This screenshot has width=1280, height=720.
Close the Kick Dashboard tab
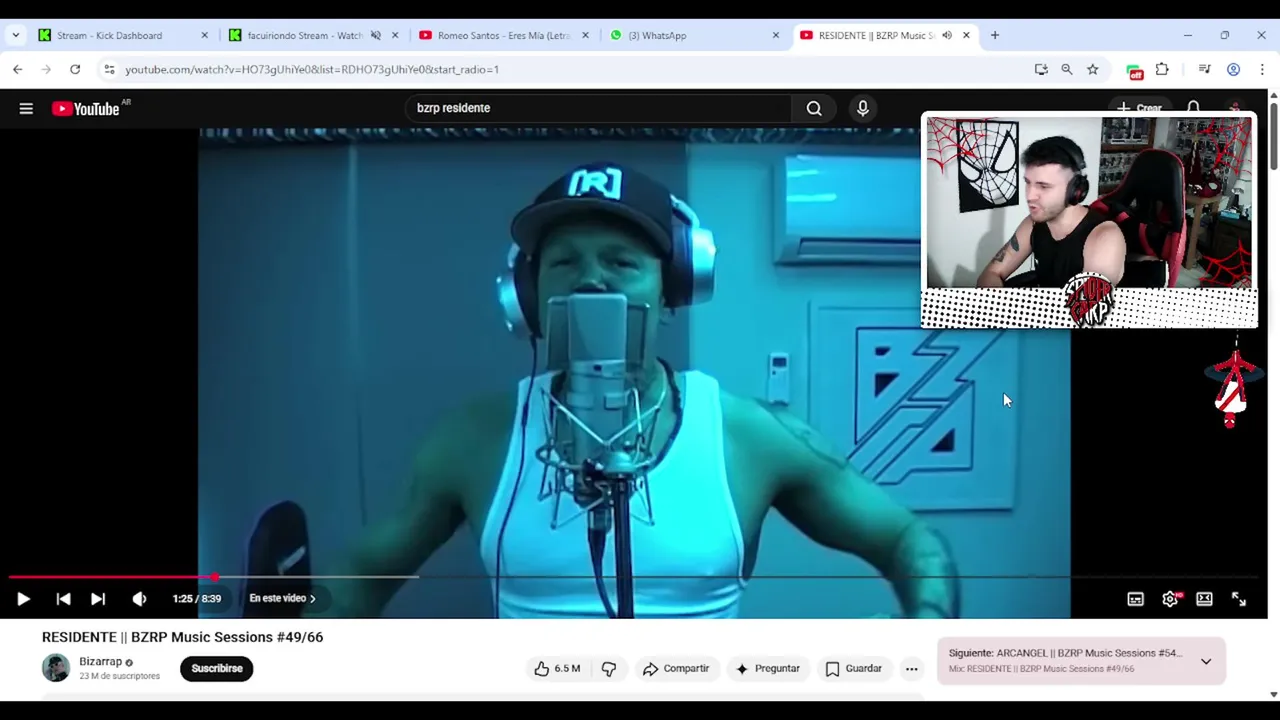tap(205, 35)
